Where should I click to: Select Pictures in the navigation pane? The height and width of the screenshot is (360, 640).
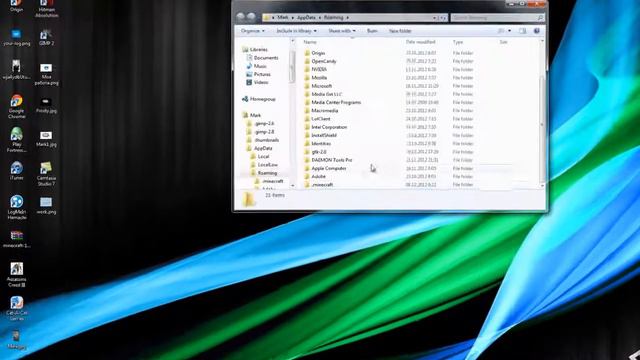pyautogui.click(x=262, y=74)
